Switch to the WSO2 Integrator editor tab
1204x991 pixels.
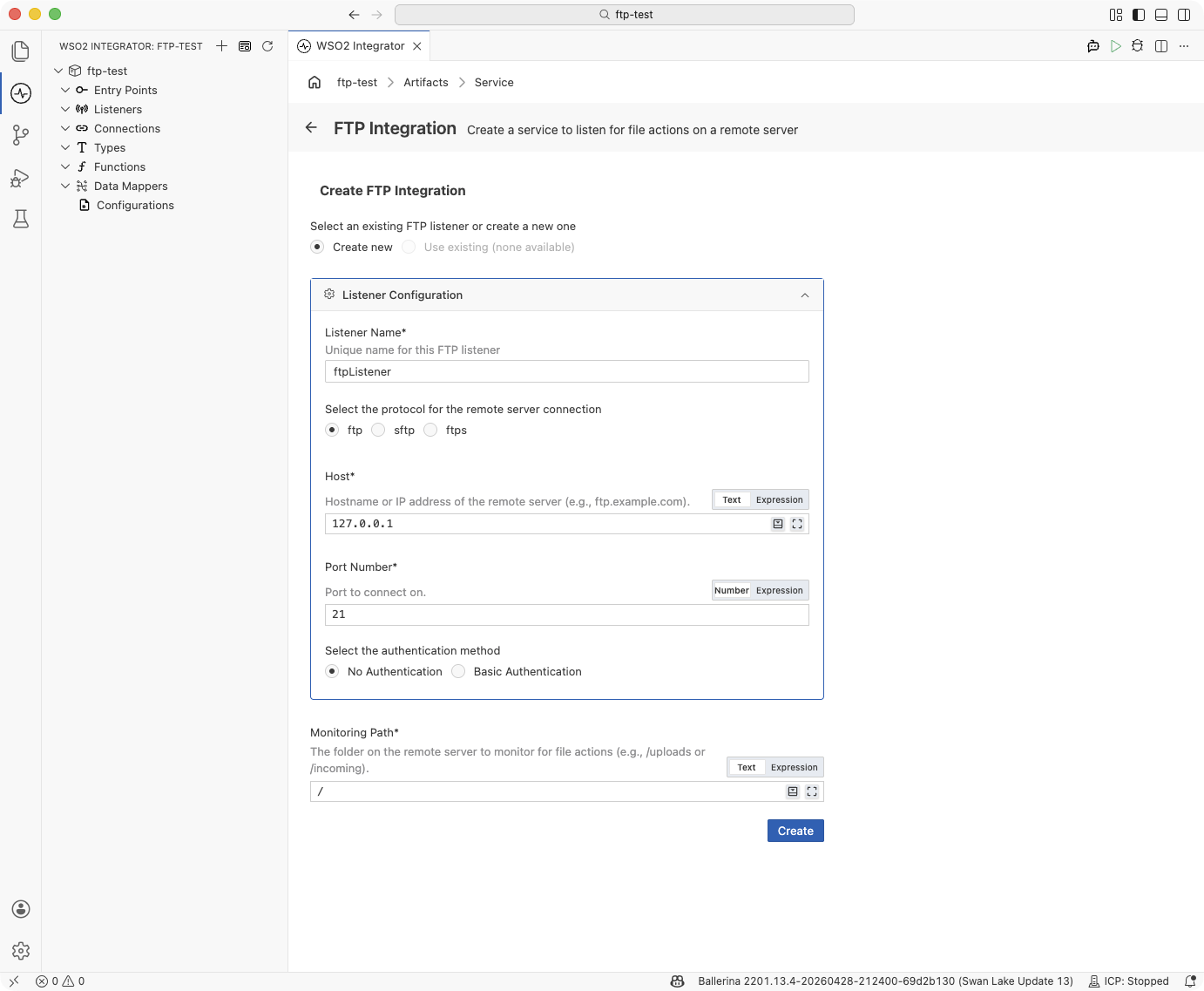click(x=359, y=46)
